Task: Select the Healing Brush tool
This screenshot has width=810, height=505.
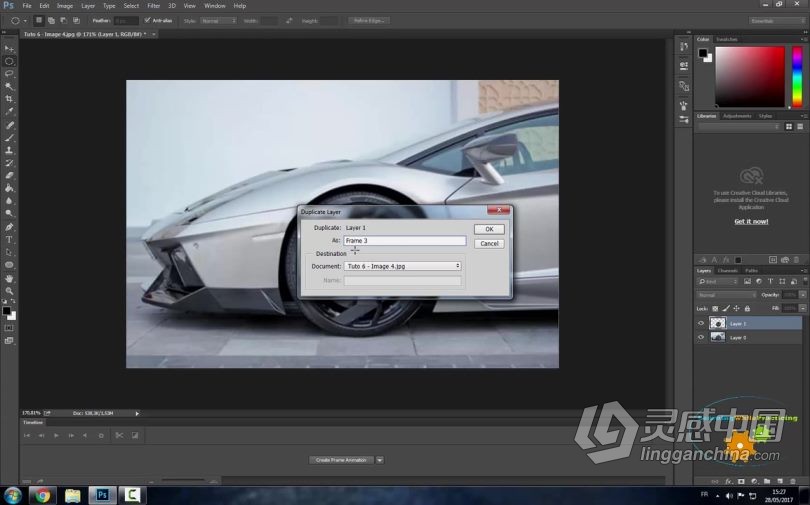Action: tap(9, 125)
